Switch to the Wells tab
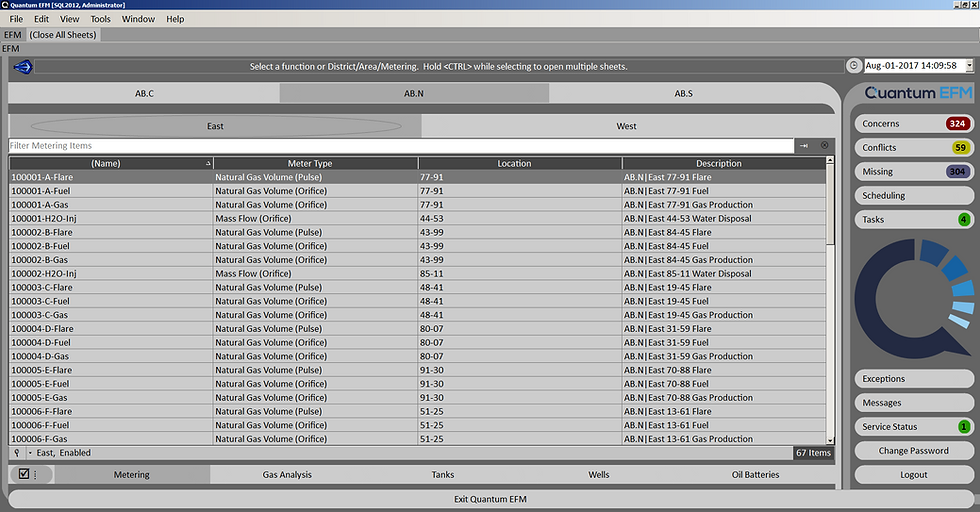Image resolution: width=980 pixels, height=512 pixels. coord(598,474)
